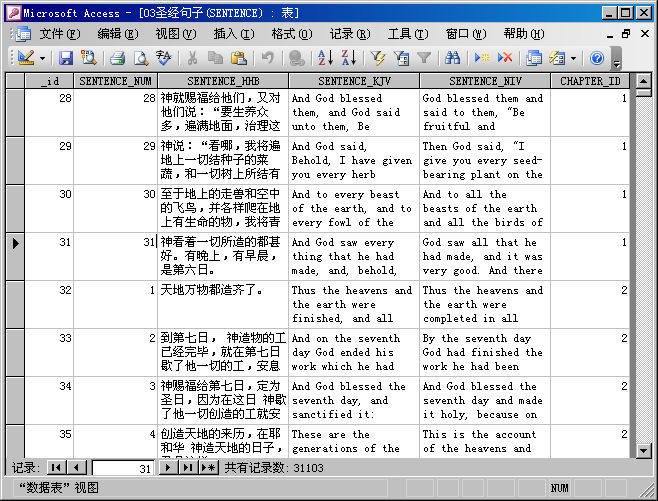Click the record number field showing 31
This screenshot has width=658, height=501.
tap(123, 468)
